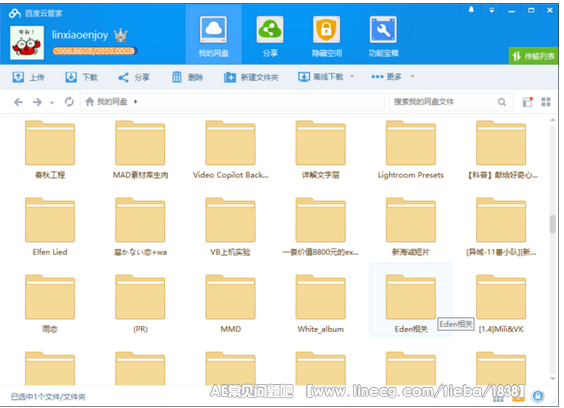Click the scrollbar down arrow

pyautogui.click(x=552, y=378)
